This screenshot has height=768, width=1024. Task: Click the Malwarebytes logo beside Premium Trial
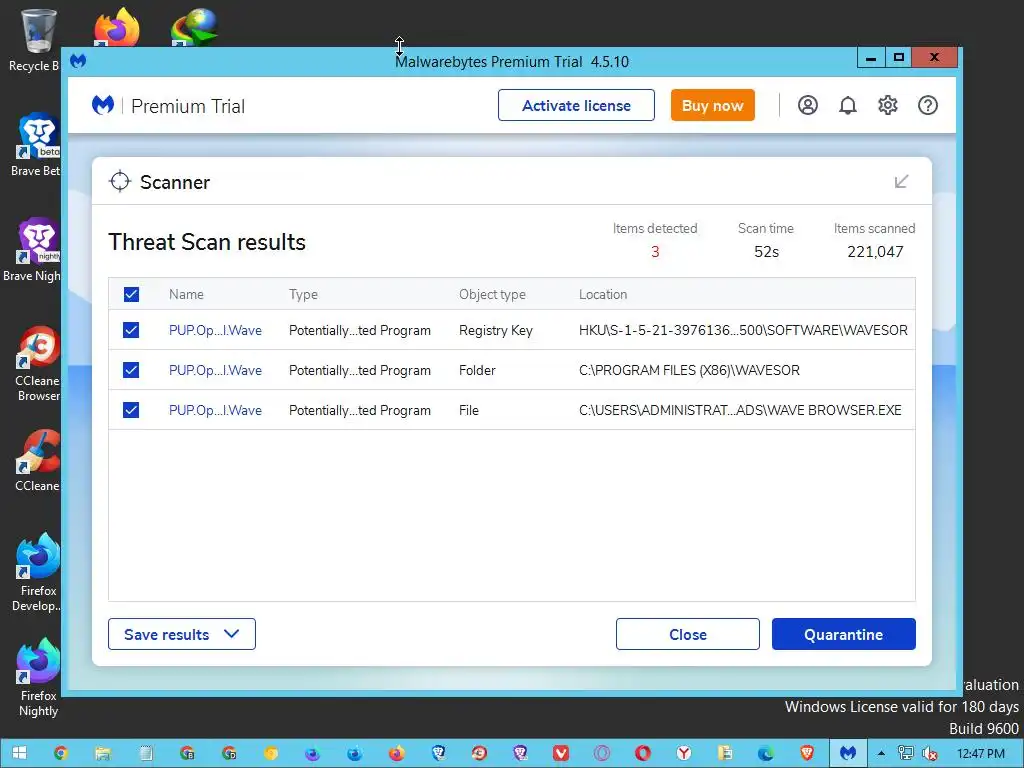click(x=103, y=105)
